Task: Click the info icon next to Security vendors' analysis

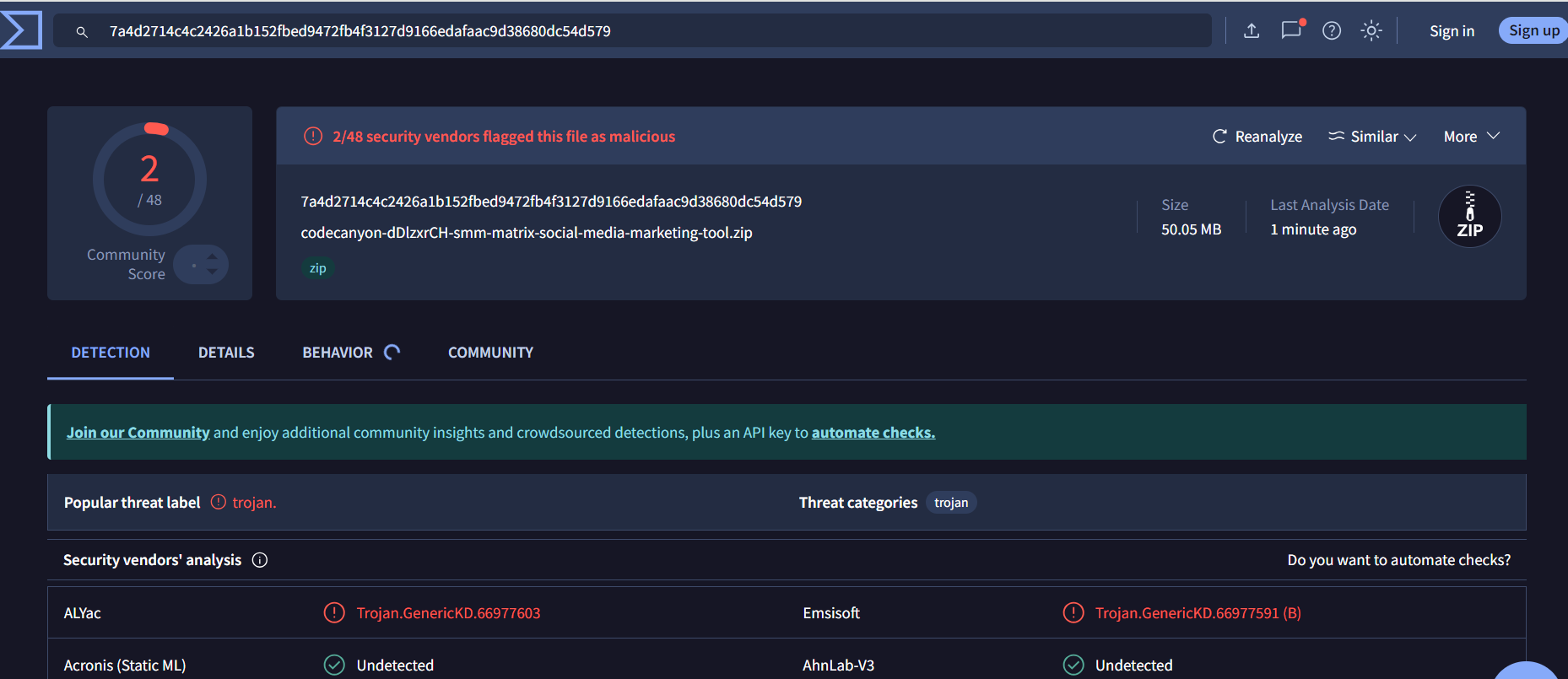Action: click(260, 560)
